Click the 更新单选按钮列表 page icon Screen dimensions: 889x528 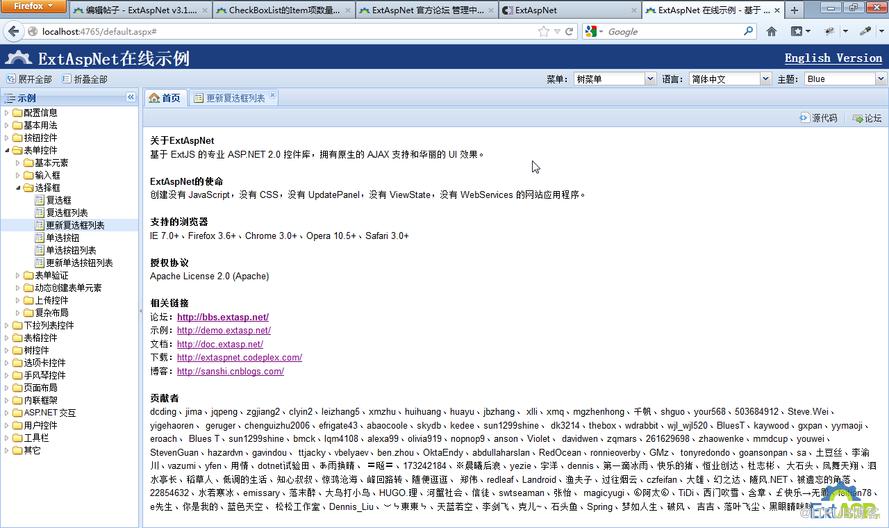tap(40, 263)
